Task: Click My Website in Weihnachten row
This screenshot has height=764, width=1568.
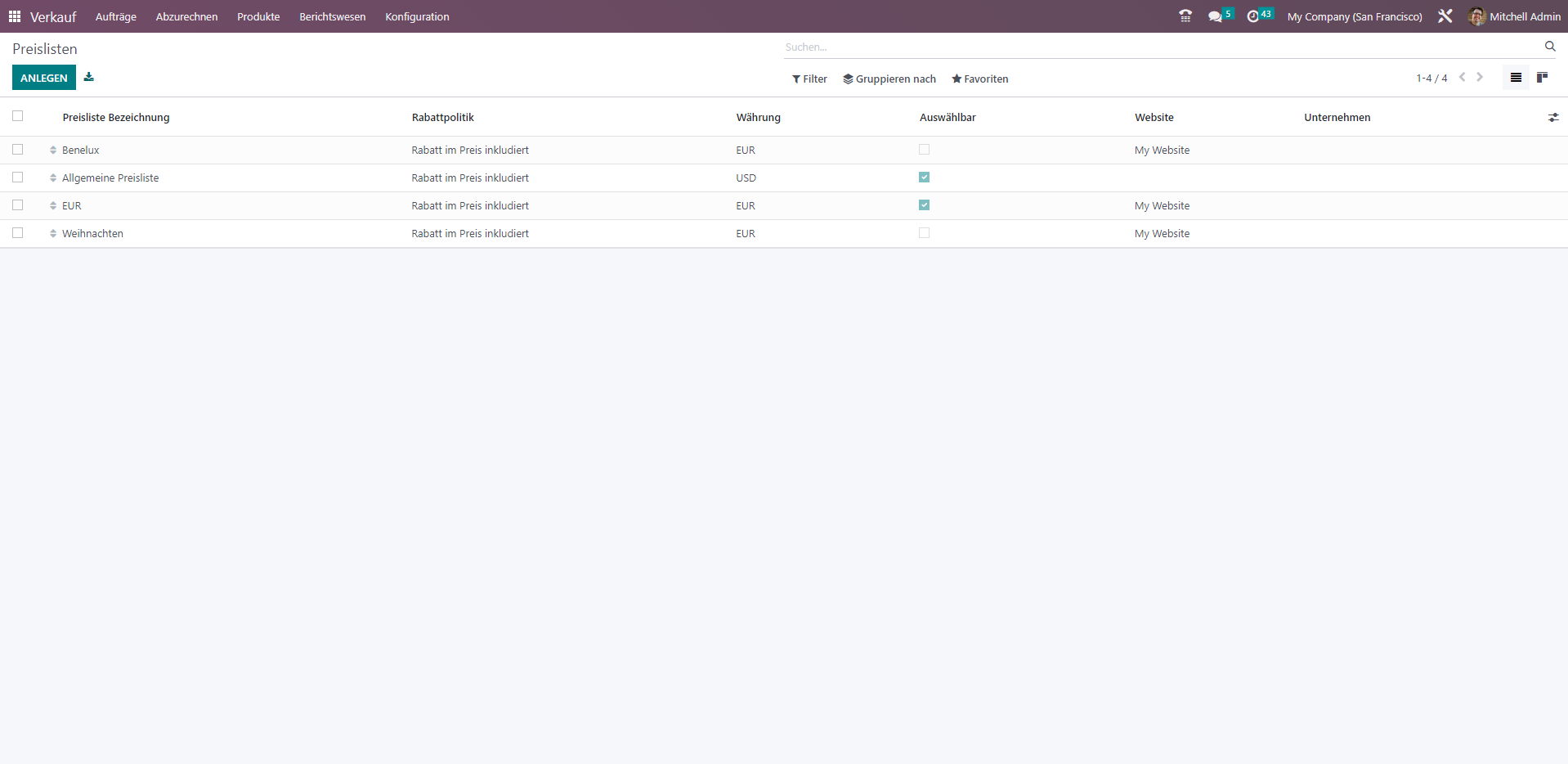Action: (x=1162, y=234)
